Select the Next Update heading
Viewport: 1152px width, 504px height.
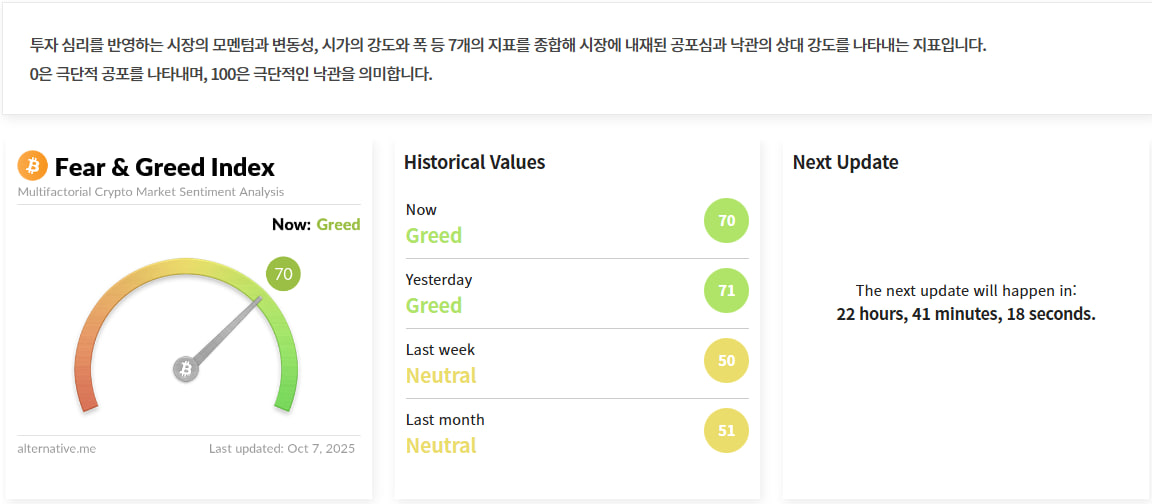click(845, 162)
